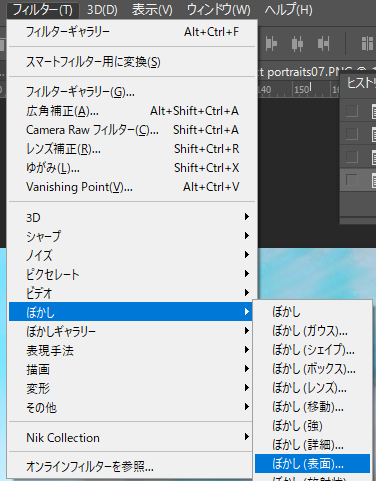
Task: Apply ぼかし (強) filter
Action: (x=312, y=426)
